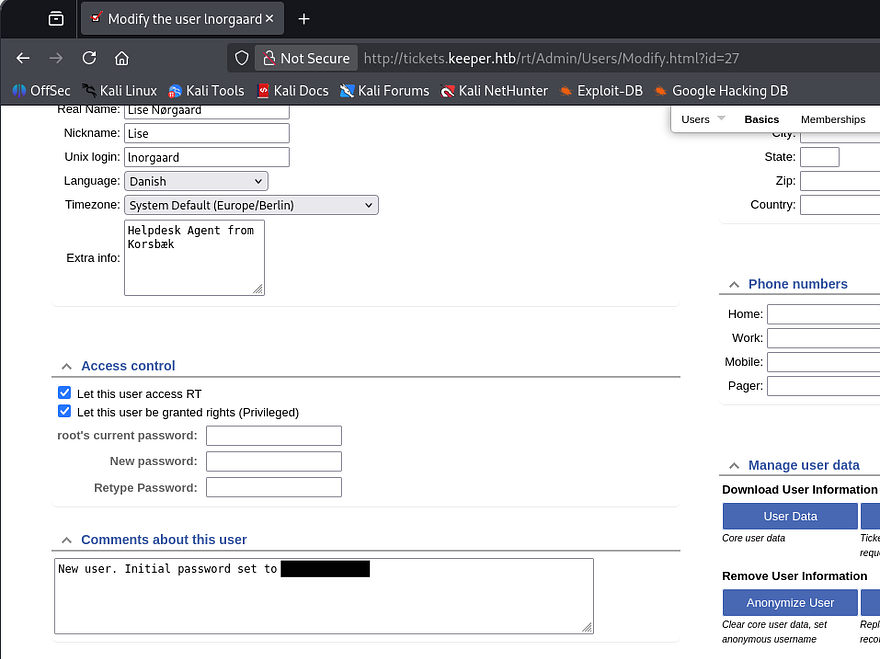Click the shield tracking protection icon
This screenshot has width=880, height=659.
[241, 58]
